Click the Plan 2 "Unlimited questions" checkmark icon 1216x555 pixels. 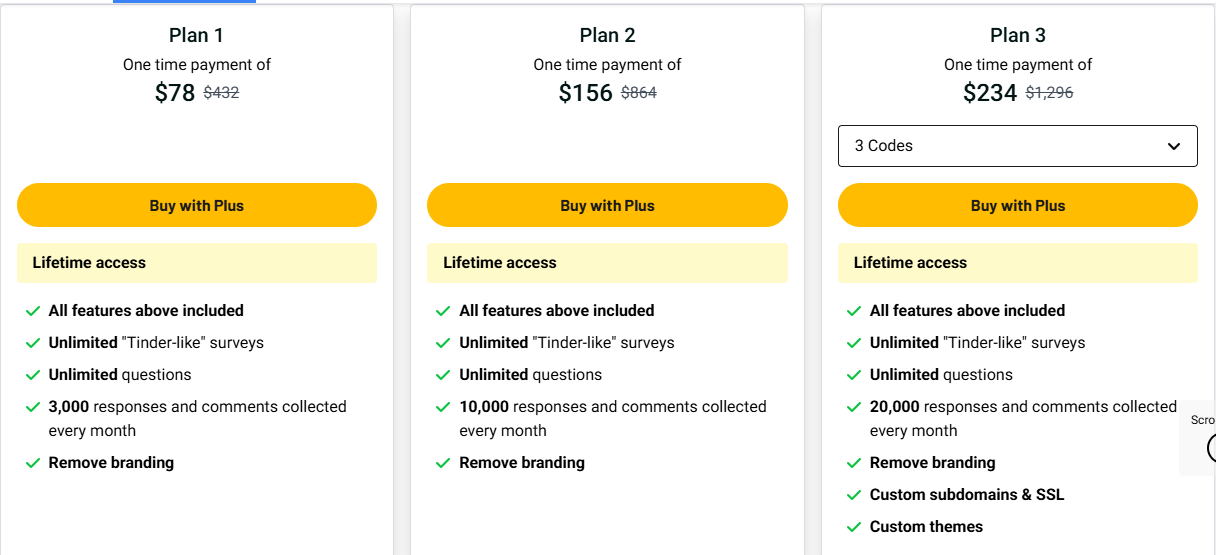443,375
